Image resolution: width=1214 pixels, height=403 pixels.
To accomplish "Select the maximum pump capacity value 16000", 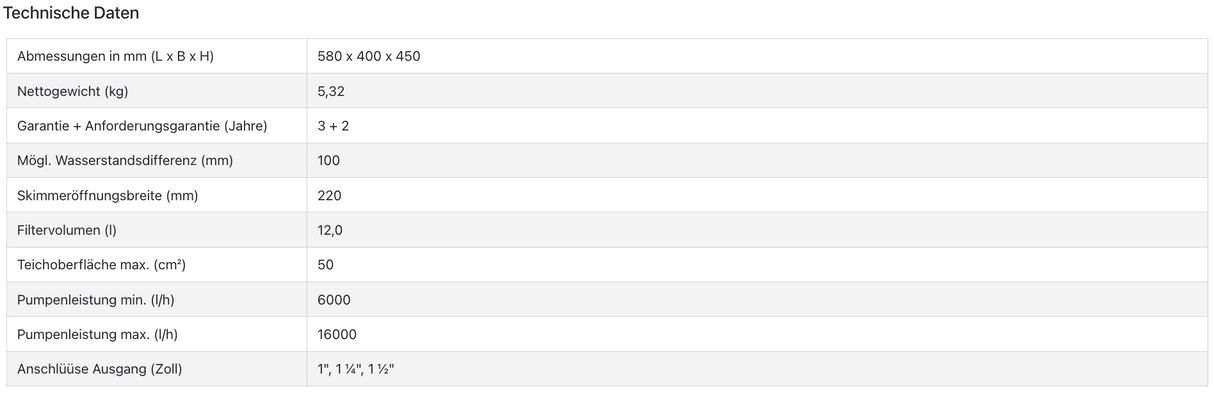I will [x=337, y=334].
